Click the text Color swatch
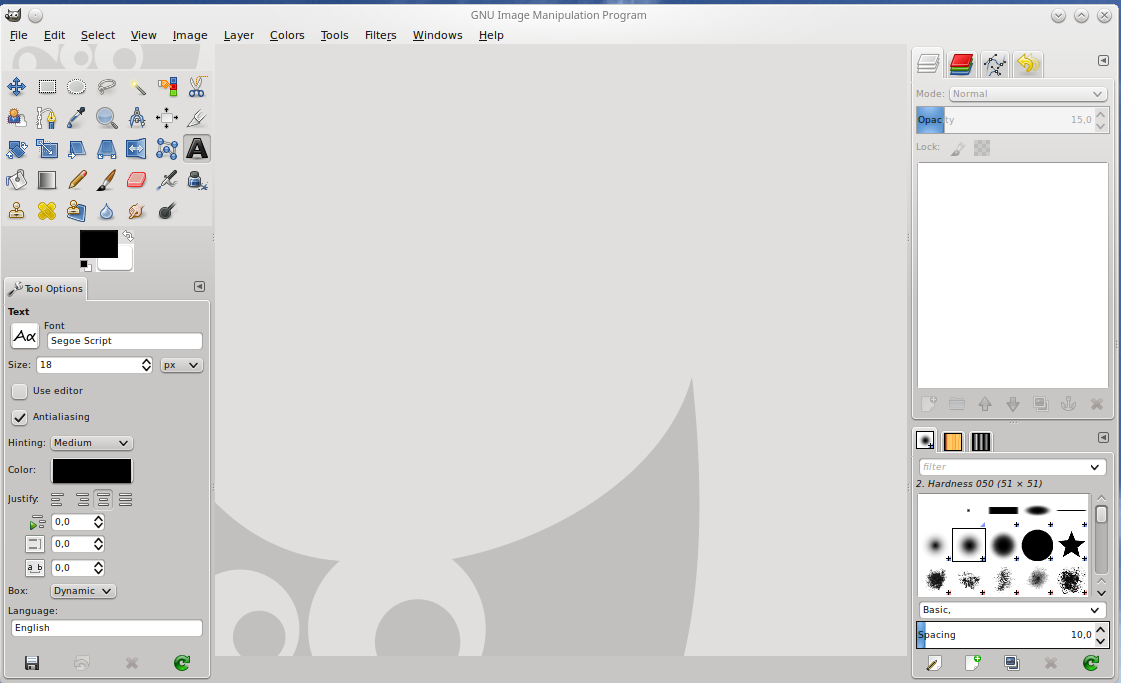Screen dimensions: 1121x683 tap(92, 471)
